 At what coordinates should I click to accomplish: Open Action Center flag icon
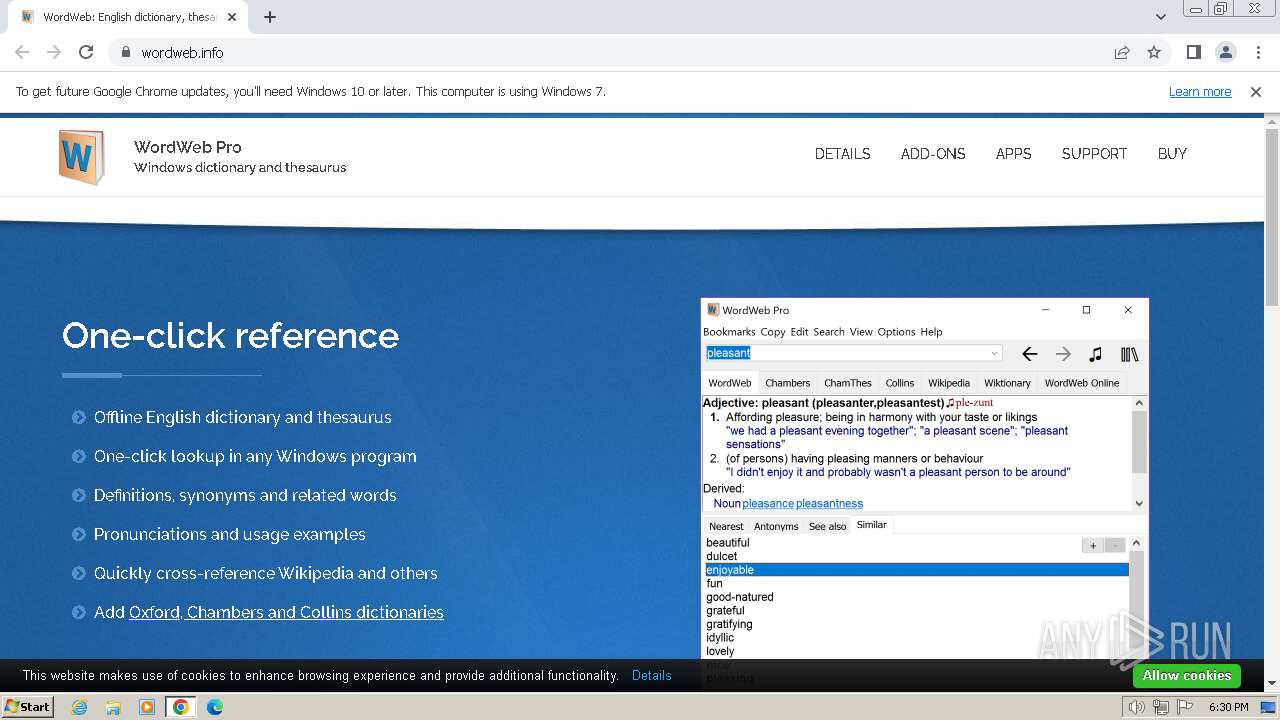1184,707
